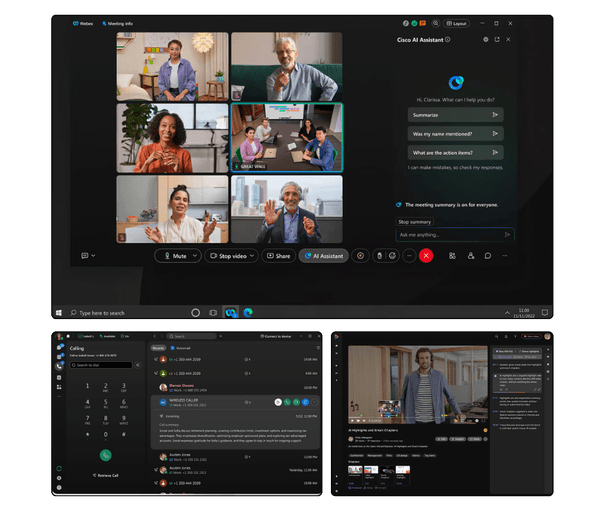Dial digit 5 on the keypad

tap(105, 403)
